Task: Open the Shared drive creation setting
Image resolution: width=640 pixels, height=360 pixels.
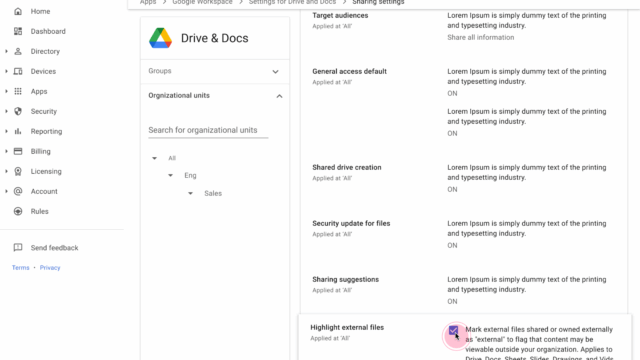Action: 347,167
